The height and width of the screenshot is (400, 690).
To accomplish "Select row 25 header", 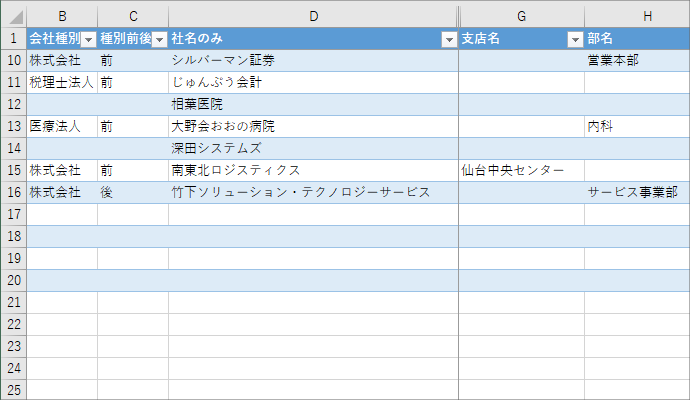I will 14,390.
